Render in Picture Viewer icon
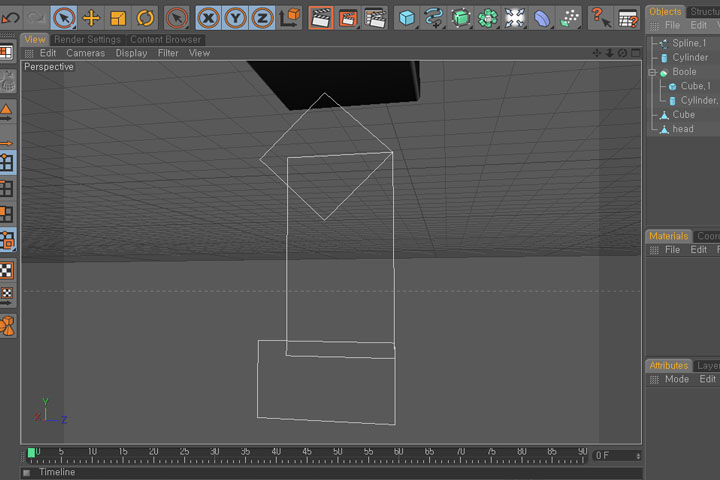Viewport: 720px width, 480px height. coord(348,18)
